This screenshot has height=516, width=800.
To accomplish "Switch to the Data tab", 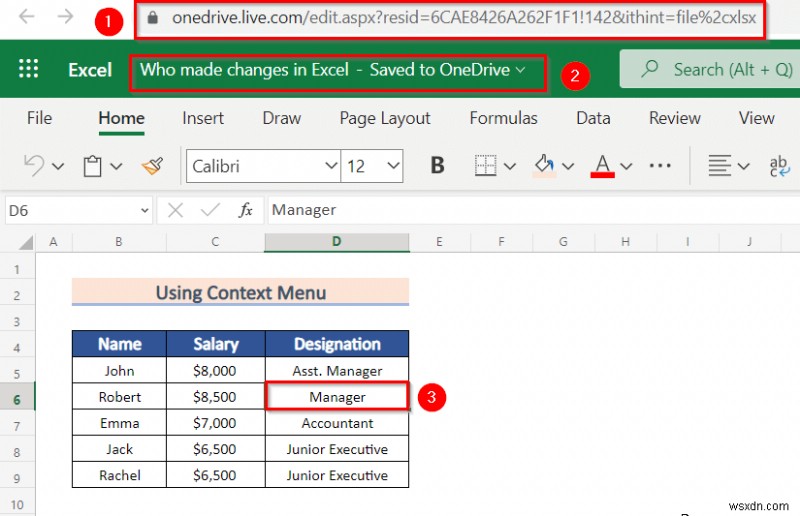I will [593, 118].
